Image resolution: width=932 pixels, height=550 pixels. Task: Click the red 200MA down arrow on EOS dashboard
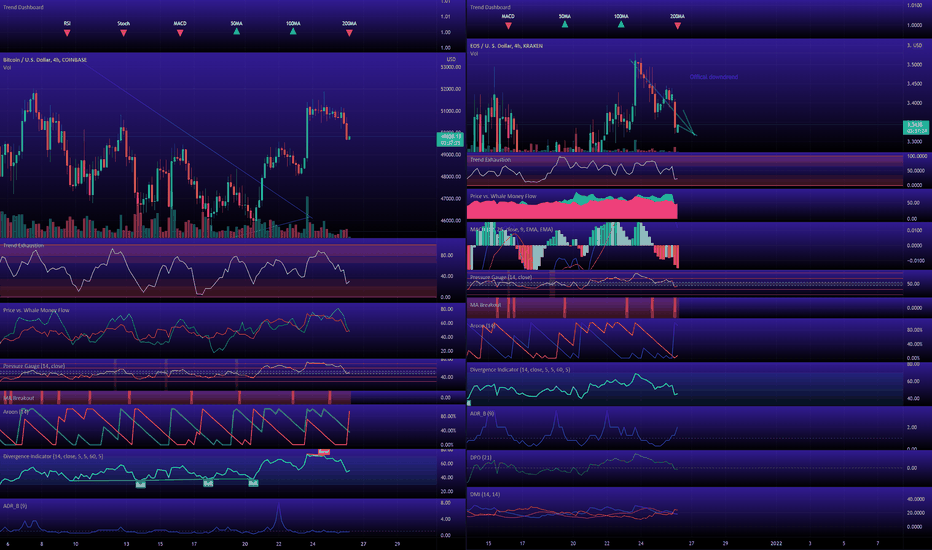click(678, 26)
